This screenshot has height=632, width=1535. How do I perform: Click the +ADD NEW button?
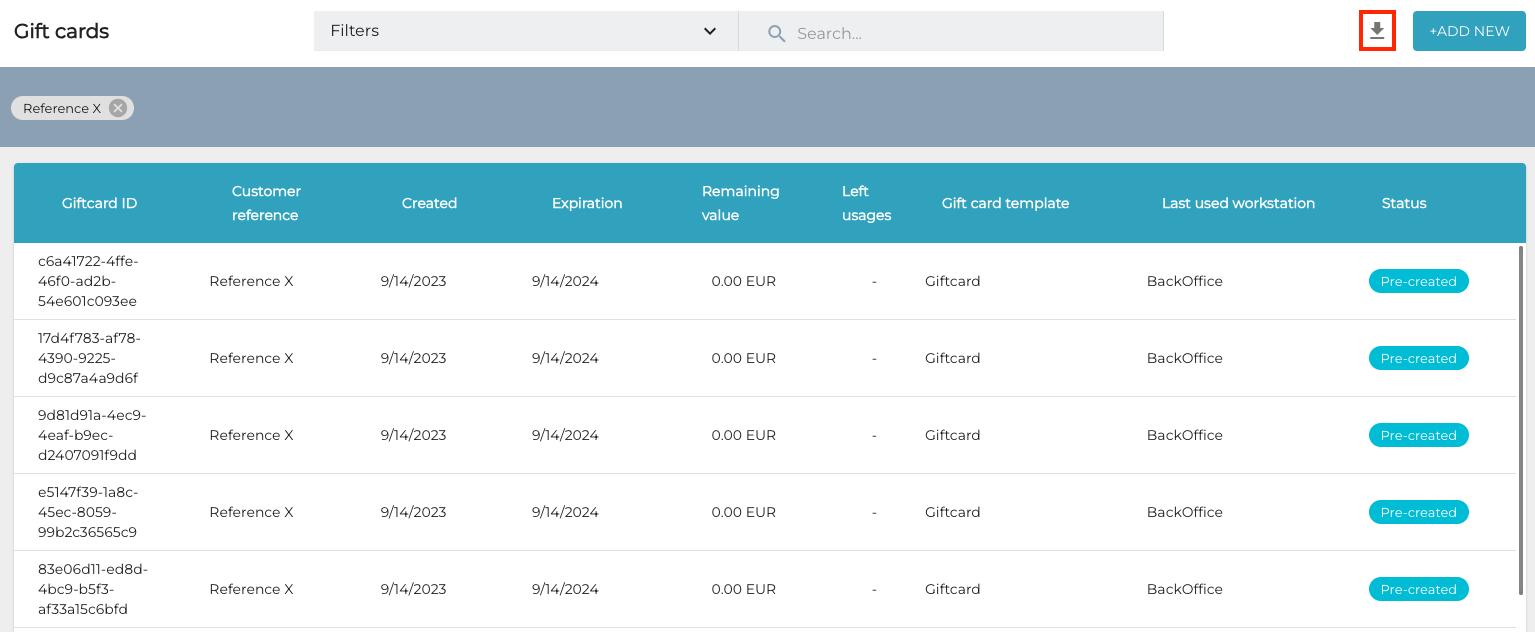(x=1468, y=31)
